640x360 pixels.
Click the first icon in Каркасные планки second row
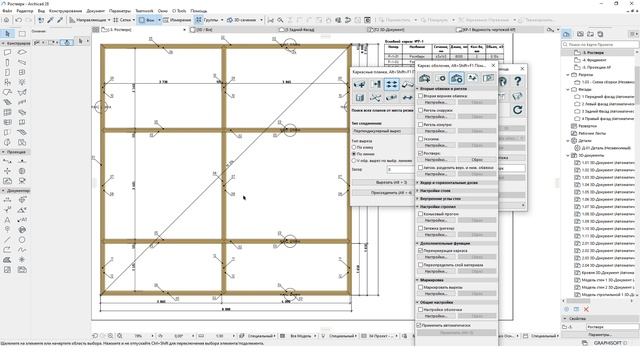[360, 98]
